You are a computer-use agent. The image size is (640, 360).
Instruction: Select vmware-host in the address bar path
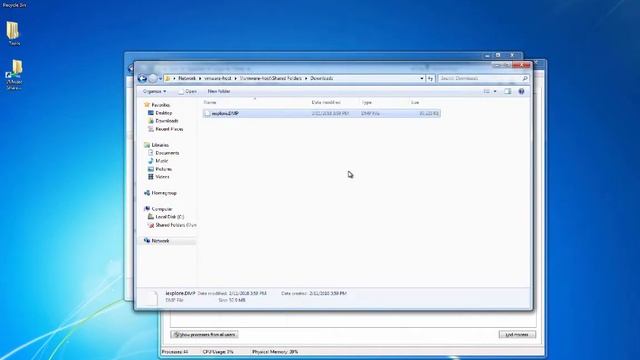coord(218,78)
